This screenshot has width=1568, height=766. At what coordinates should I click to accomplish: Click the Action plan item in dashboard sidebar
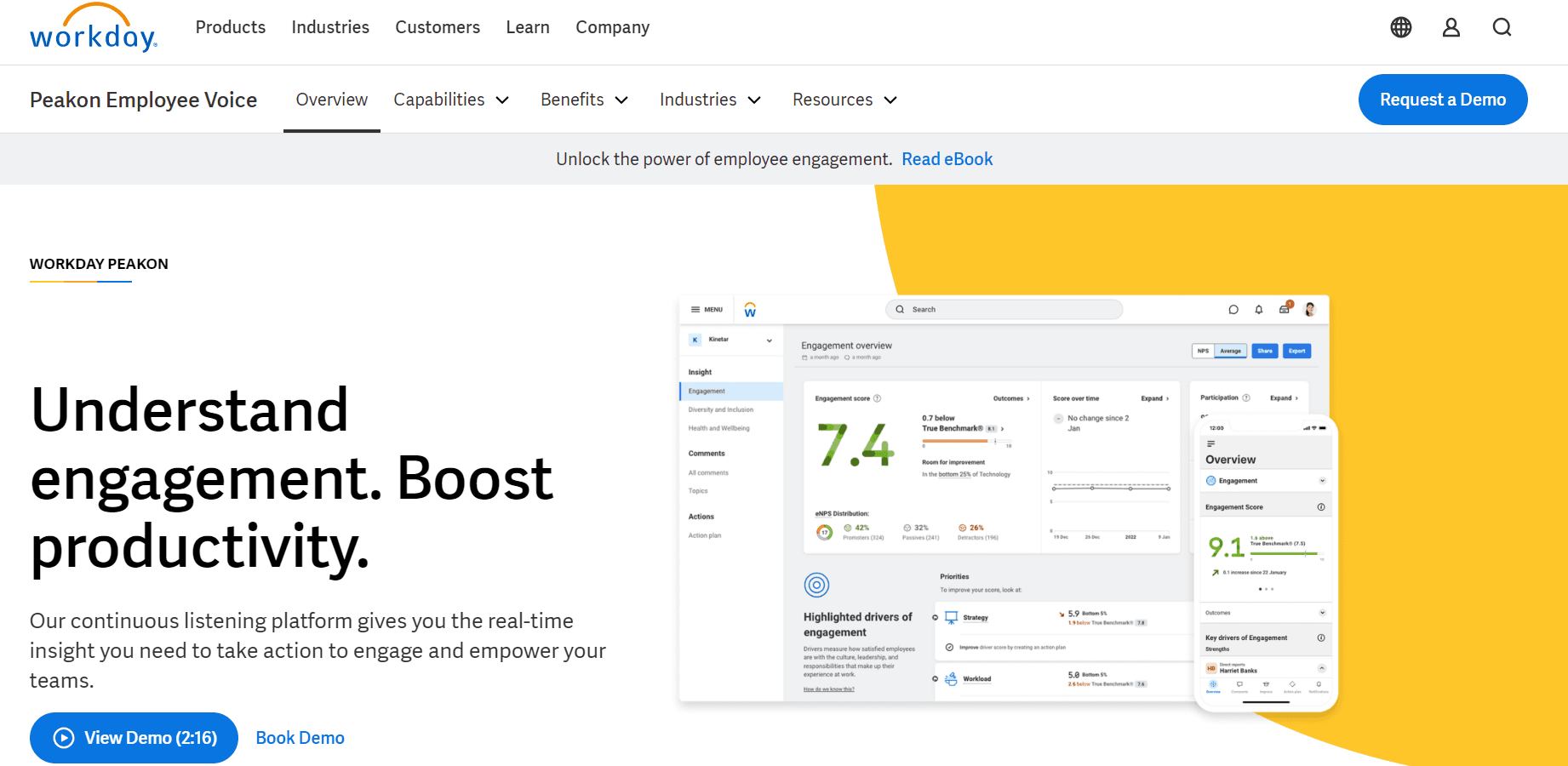(x=705, y=535)
